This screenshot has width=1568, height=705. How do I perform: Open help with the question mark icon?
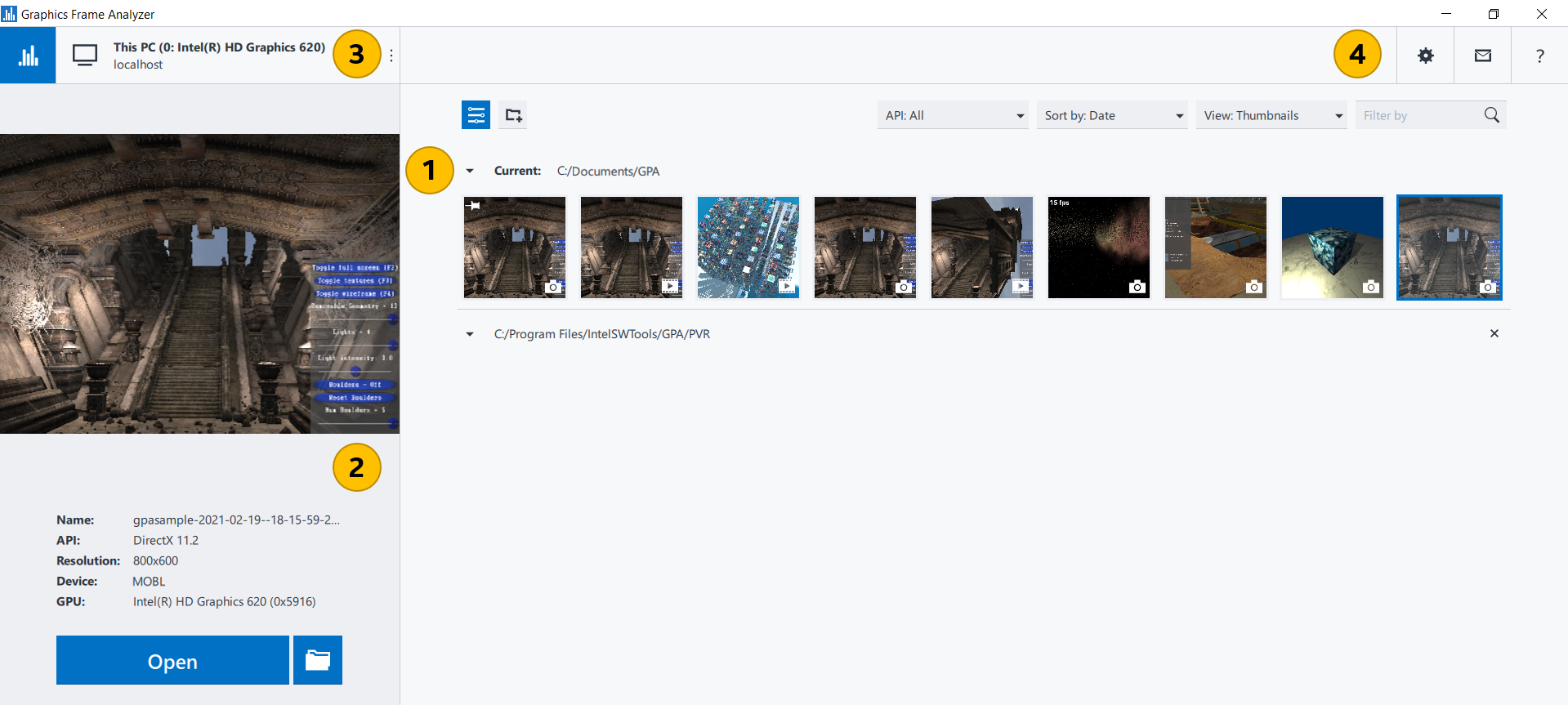point(1540,56)
